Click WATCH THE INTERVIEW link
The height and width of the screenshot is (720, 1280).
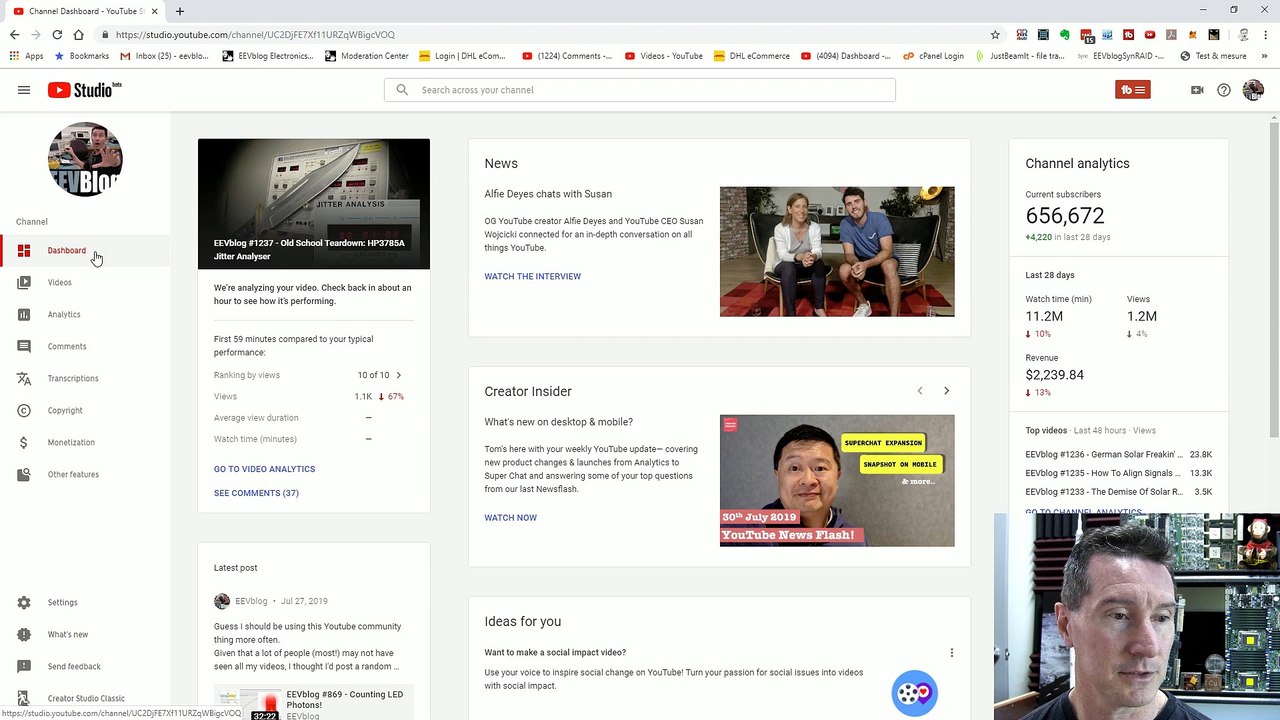532,276
